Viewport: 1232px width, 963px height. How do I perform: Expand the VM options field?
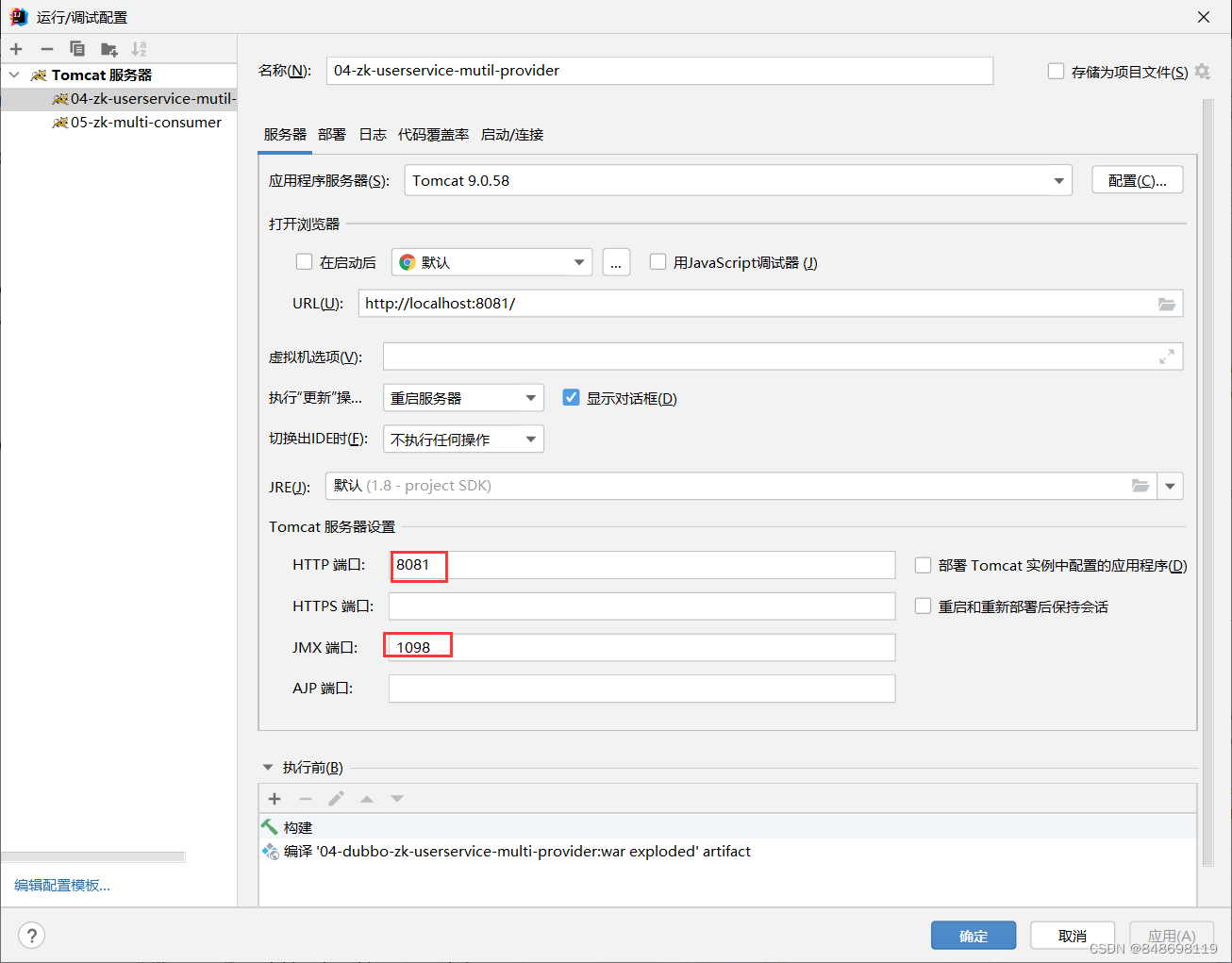pos(1167,357)
